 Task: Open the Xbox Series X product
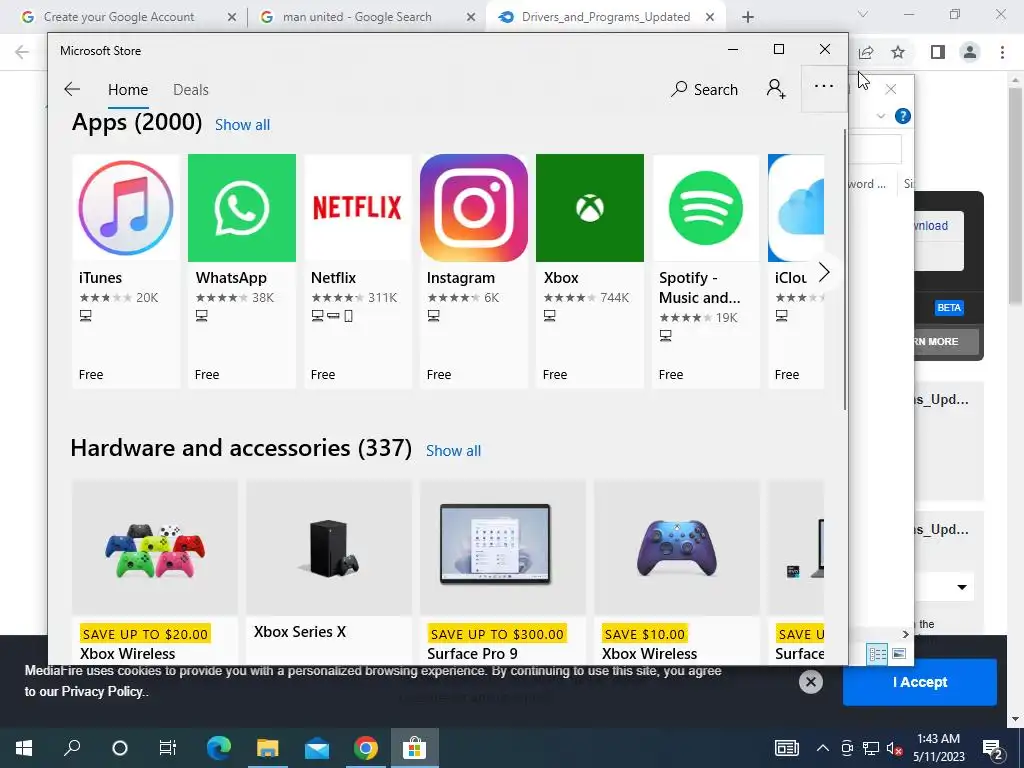tap(329, 572)
